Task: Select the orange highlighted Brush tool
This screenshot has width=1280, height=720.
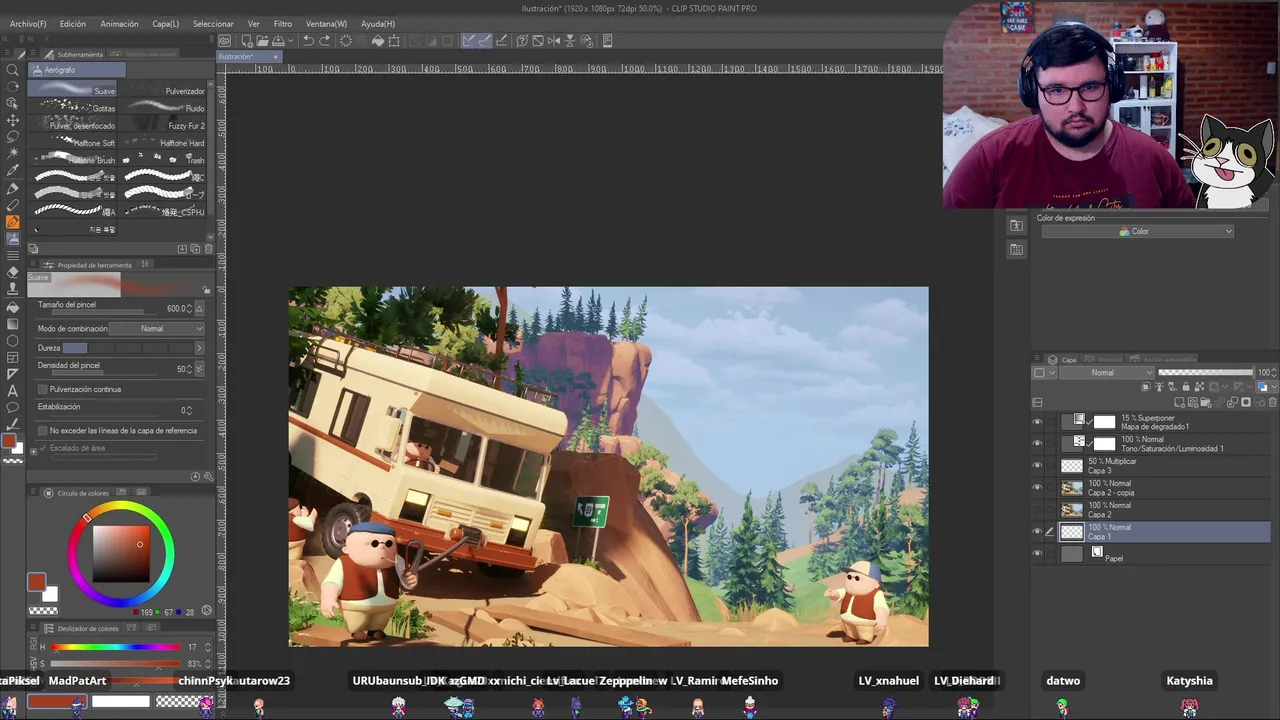Action: 13,224
